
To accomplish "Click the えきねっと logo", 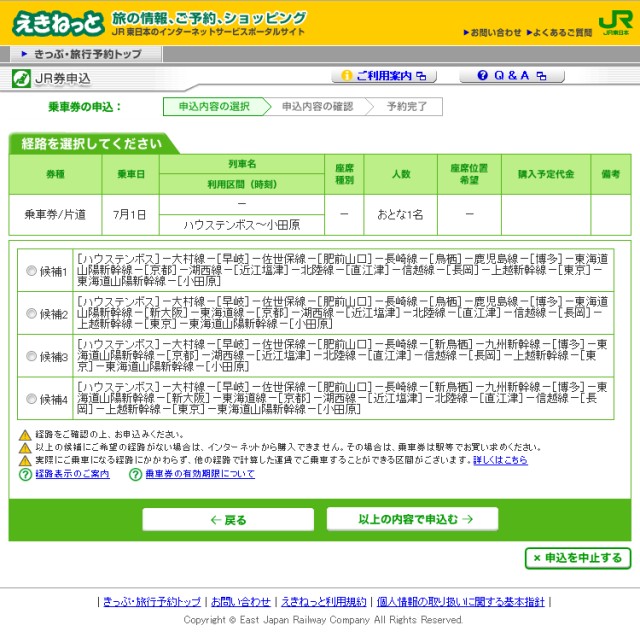I will point(58,23).
